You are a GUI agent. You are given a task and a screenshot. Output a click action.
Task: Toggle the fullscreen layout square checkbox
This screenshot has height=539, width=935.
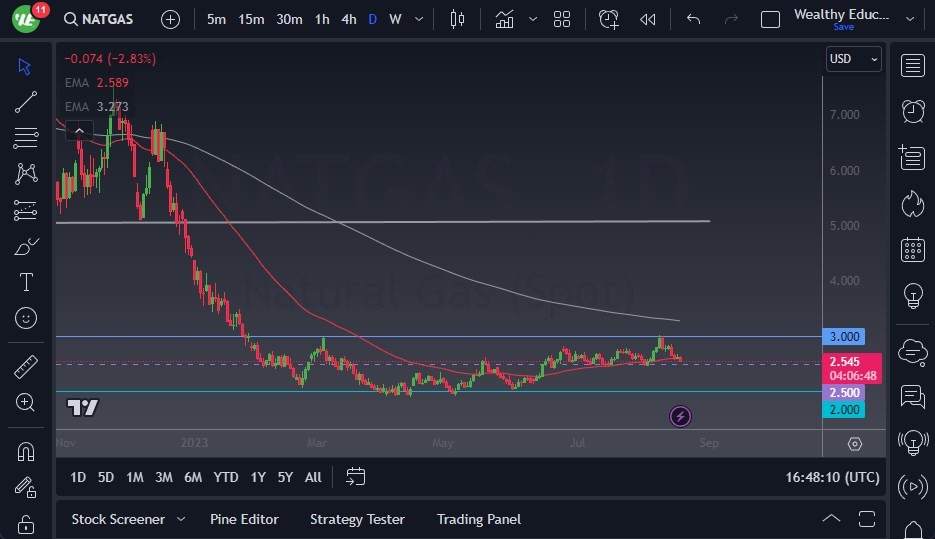coord(770,19)
